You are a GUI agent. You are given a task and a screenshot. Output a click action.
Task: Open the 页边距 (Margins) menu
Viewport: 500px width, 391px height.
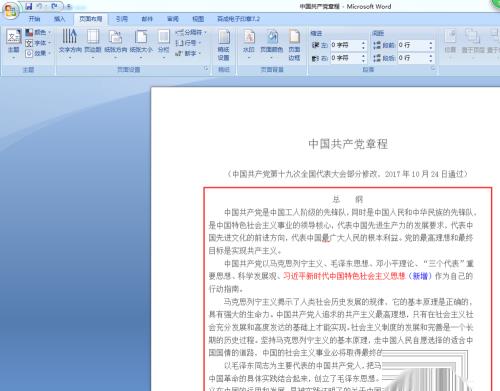(x=93, y=44)
